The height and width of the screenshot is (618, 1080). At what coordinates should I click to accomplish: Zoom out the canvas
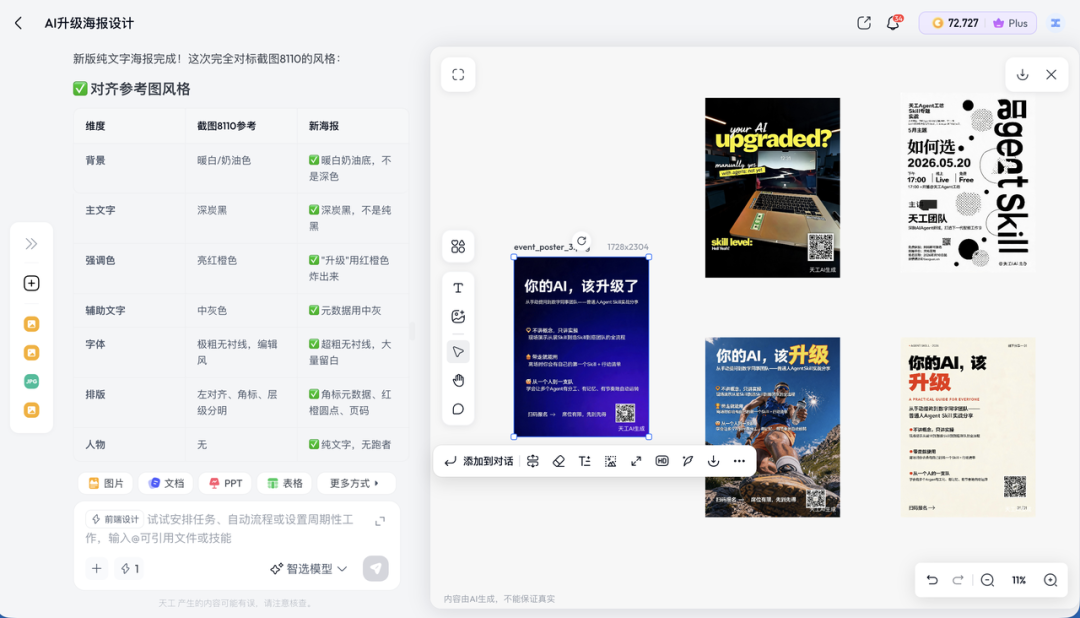click(987, 580)
